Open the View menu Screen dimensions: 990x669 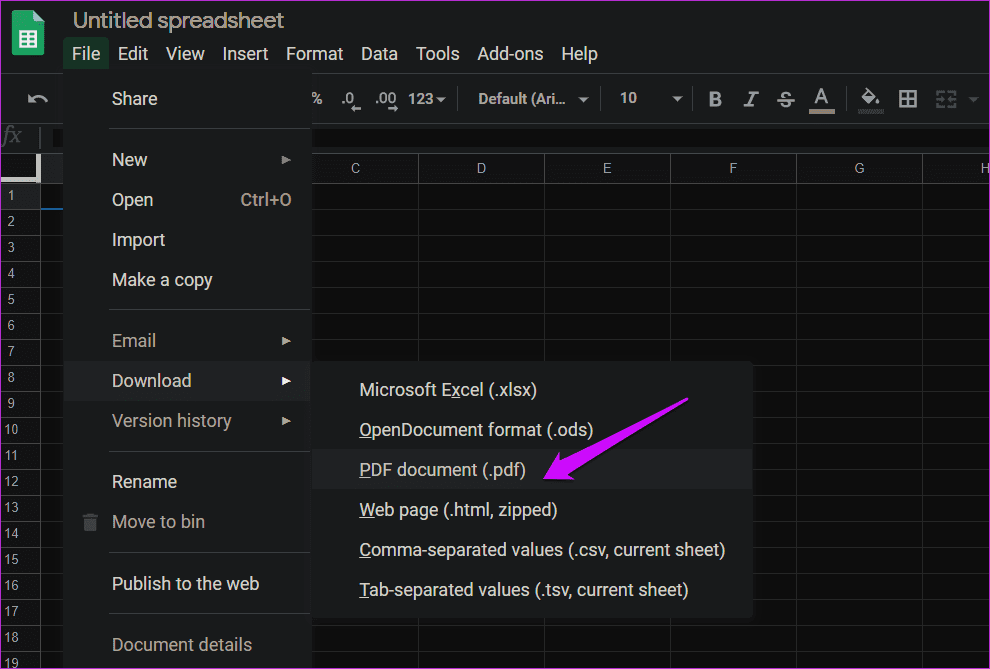tap(185, 54)
